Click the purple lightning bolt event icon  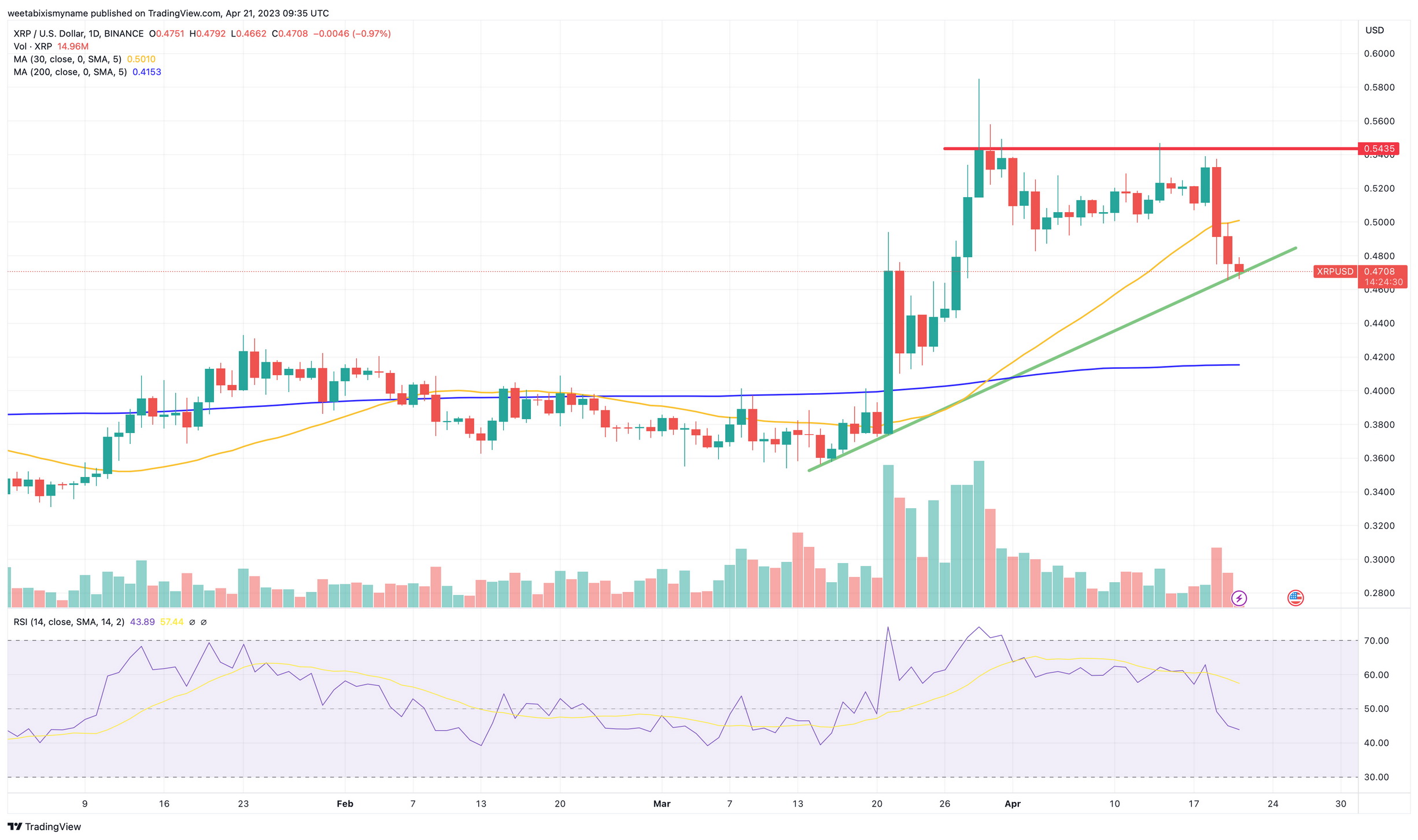1238,598
